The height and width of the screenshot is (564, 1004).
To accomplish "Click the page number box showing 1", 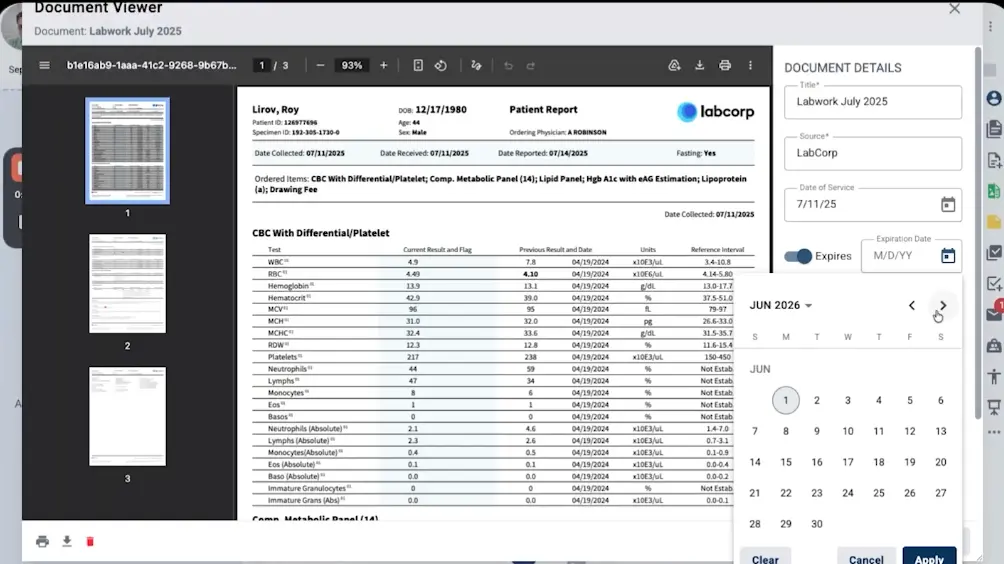I will click(x=261, y=65).
